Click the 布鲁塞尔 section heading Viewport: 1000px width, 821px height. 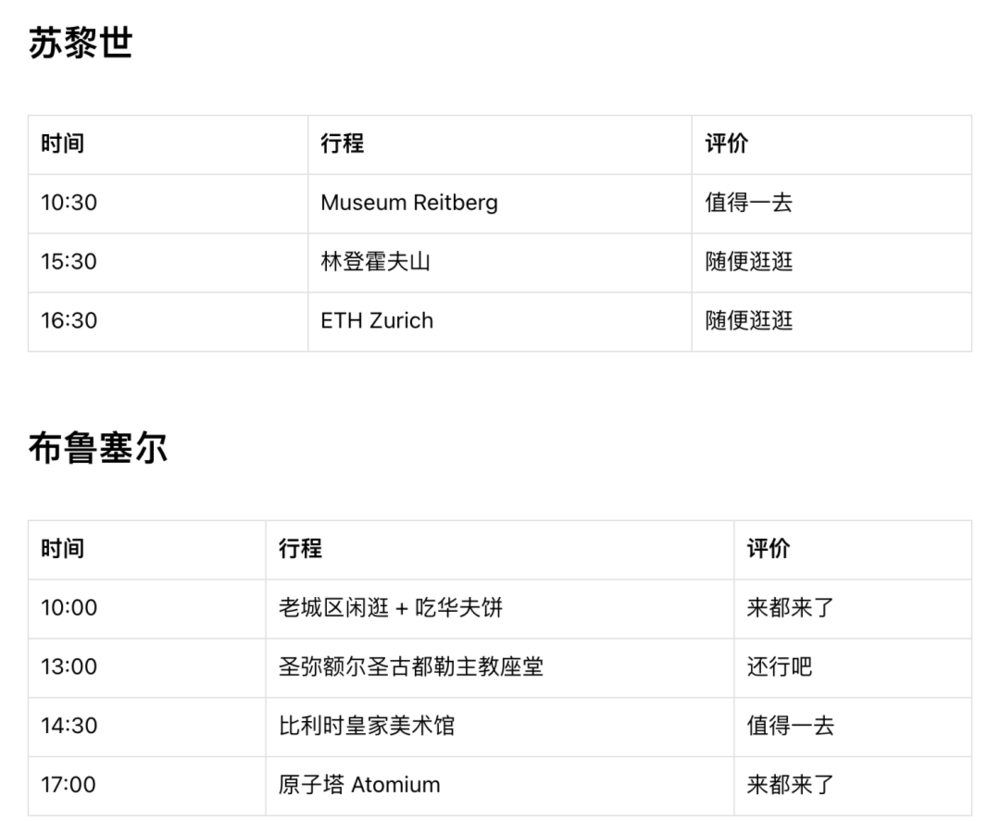97,449
